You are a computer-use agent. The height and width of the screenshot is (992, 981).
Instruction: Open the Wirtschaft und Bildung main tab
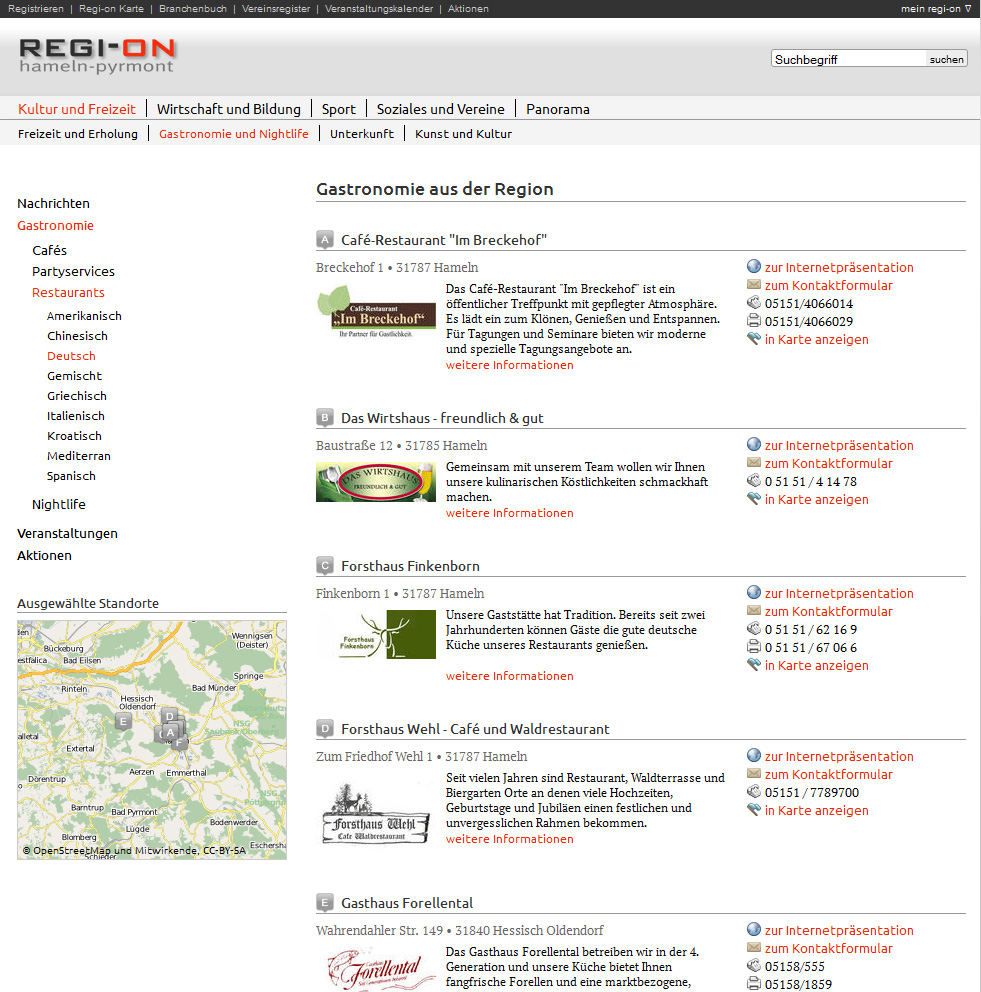click(x=229, y=109)
